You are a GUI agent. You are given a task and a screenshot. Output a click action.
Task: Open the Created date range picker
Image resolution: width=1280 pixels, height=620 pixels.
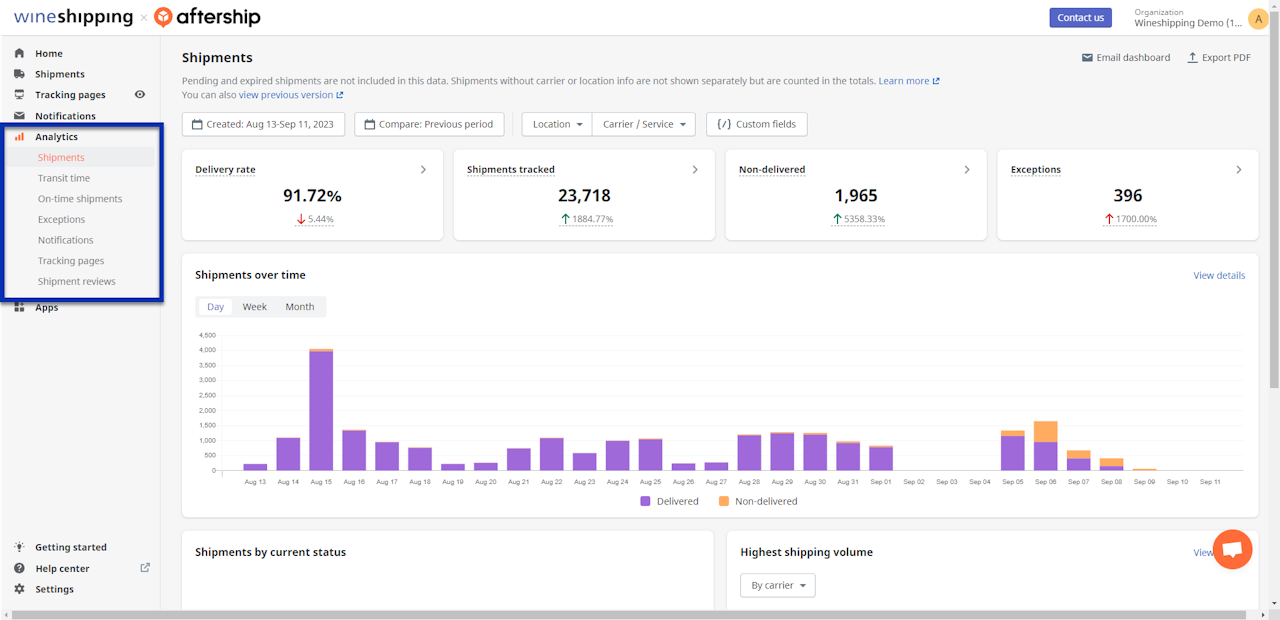[x=264, y=124]
